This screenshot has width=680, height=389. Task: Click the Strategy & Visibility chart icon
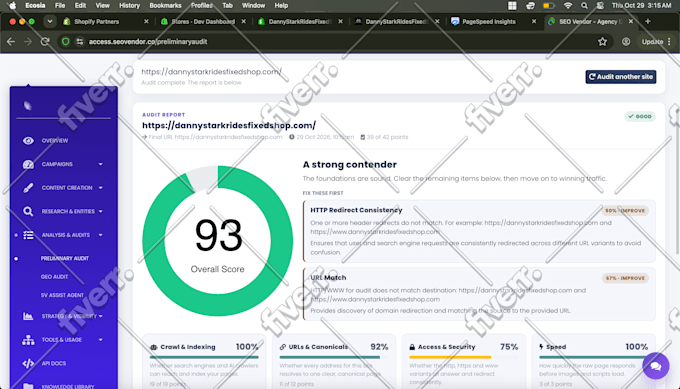tap(28, 316)
